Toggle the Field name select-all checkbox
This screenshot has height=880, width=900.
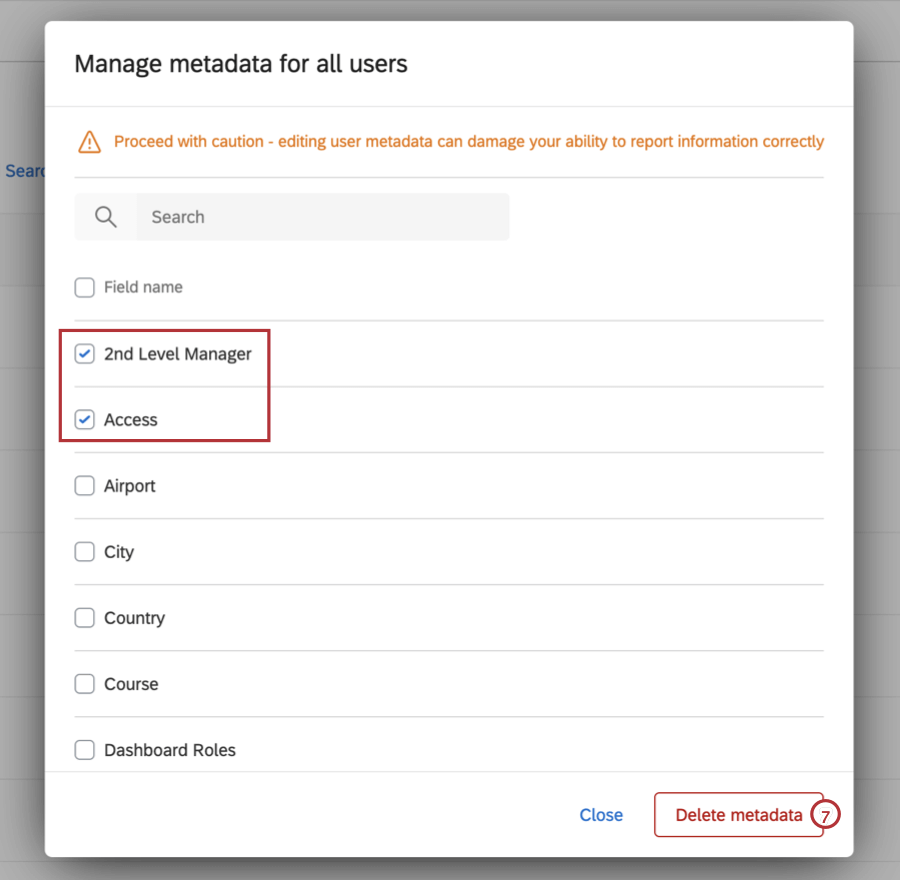tap(84, 287)
